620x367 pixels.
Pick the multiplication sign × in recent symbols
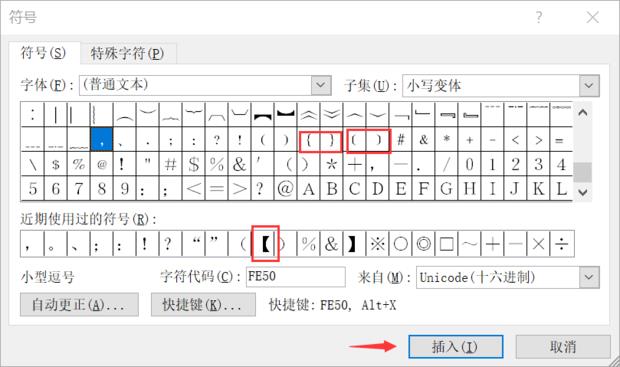538,244
